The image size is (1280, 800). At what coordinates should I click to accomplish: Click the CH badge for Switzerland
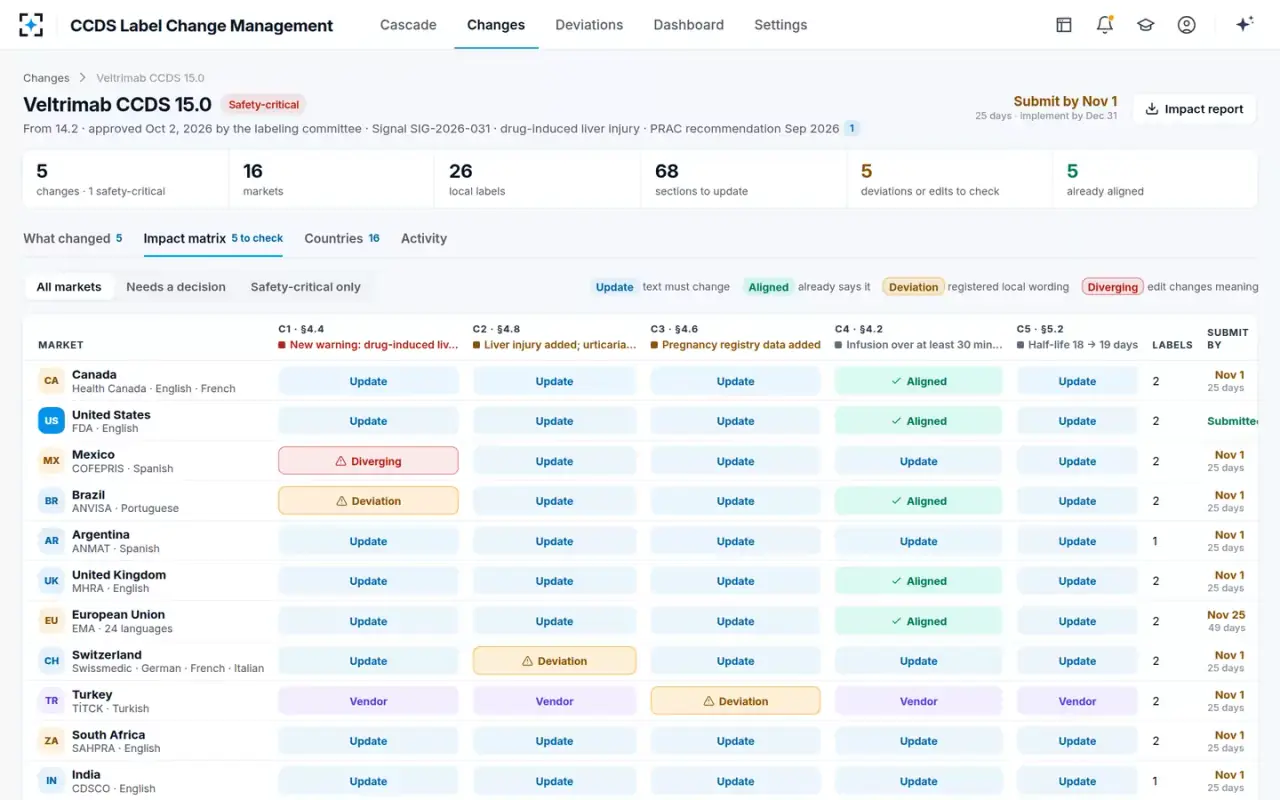tap(51, 661)
